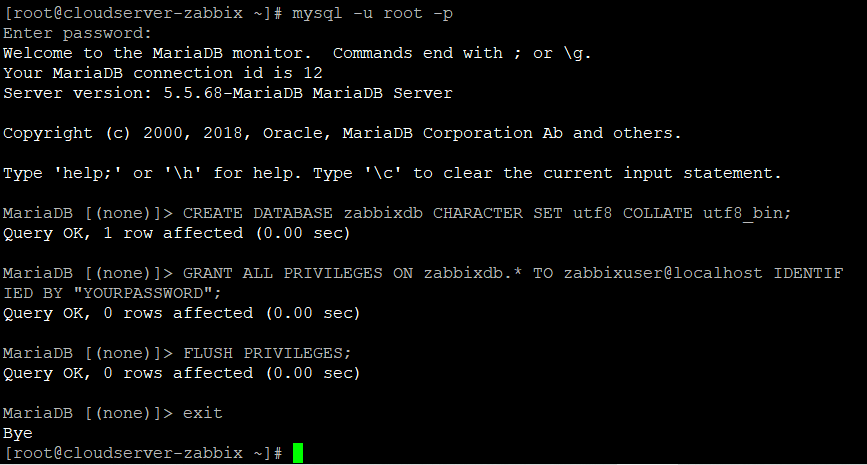Click the CREATE DATABASE zabbixdb statement
The image size is (867, 465).
pos(487,213)
